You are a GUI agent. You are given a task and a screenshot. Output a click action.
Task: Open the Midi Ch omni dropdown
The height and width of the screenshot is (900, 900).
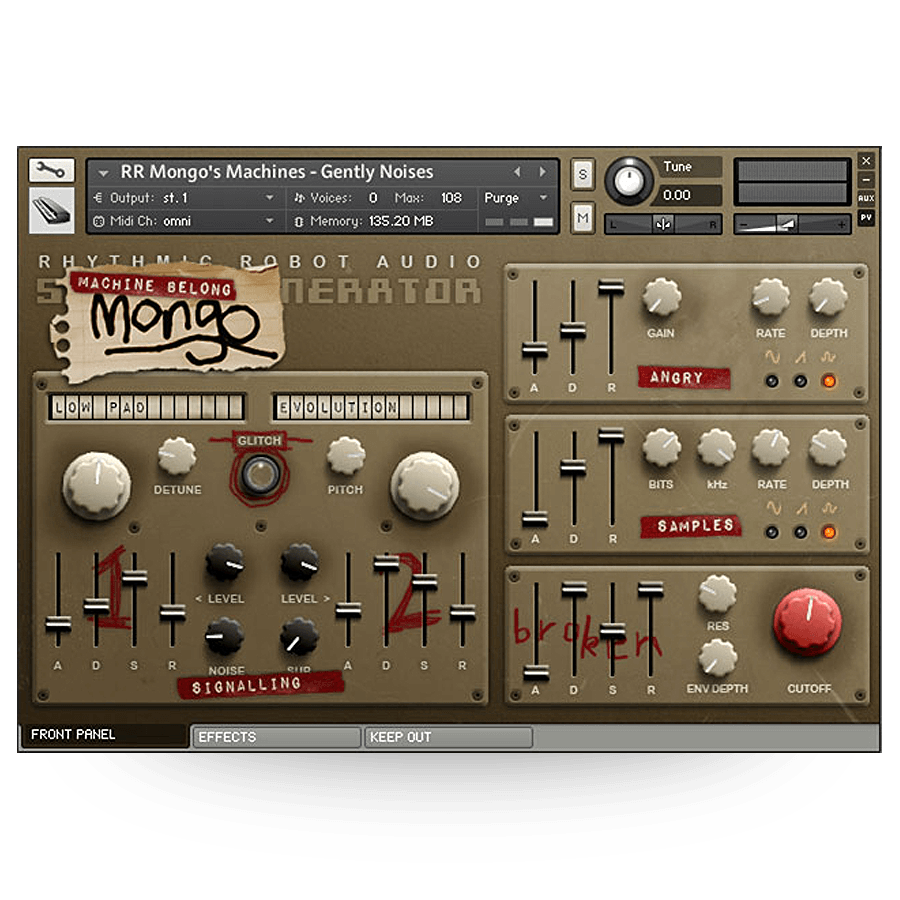pyautogui.click(x=184, y=221)
